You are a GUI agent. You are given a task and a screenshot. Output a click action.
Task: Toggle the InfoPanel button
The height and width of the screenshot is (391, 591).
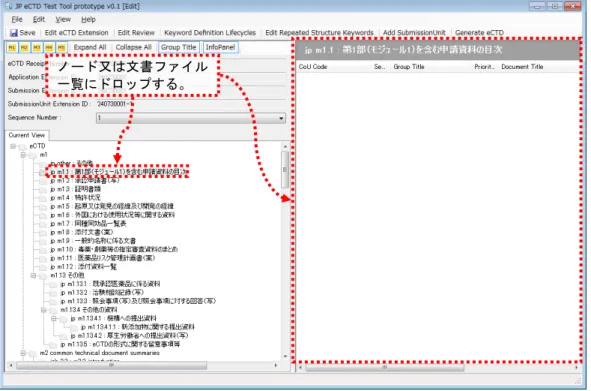tap(220, 47)
